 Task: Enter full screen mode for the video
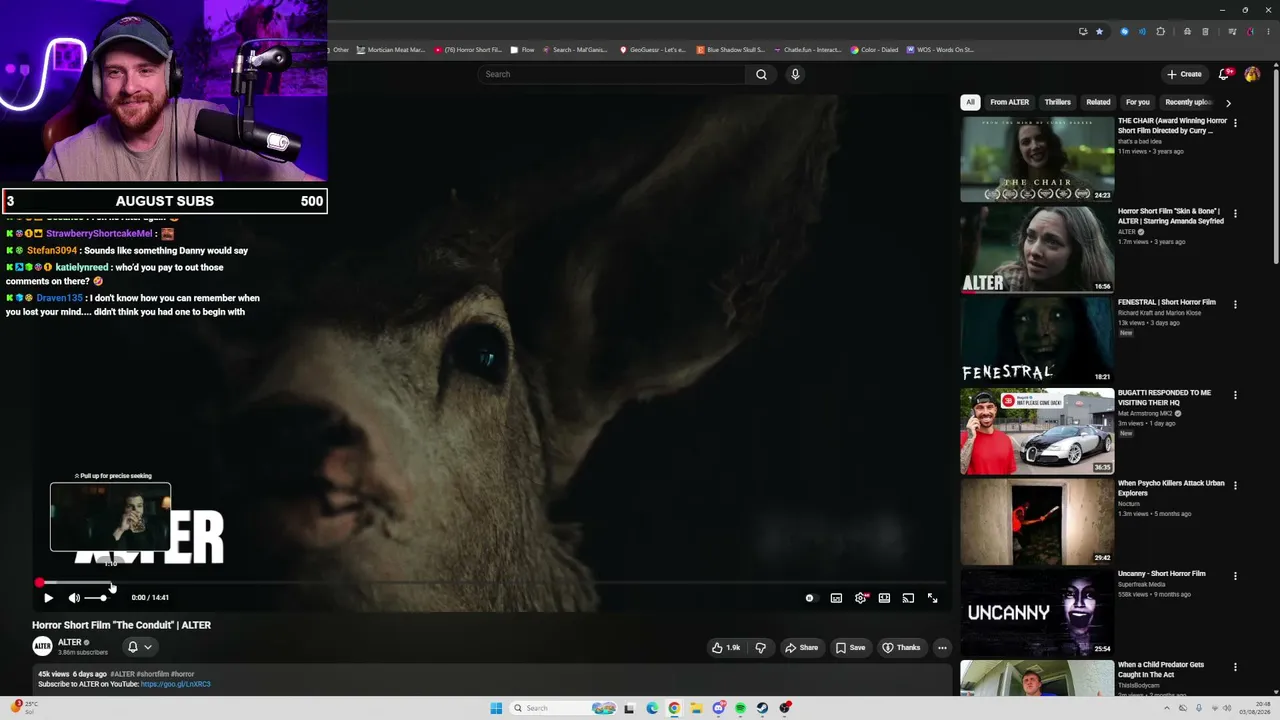(x=932, y=598)
